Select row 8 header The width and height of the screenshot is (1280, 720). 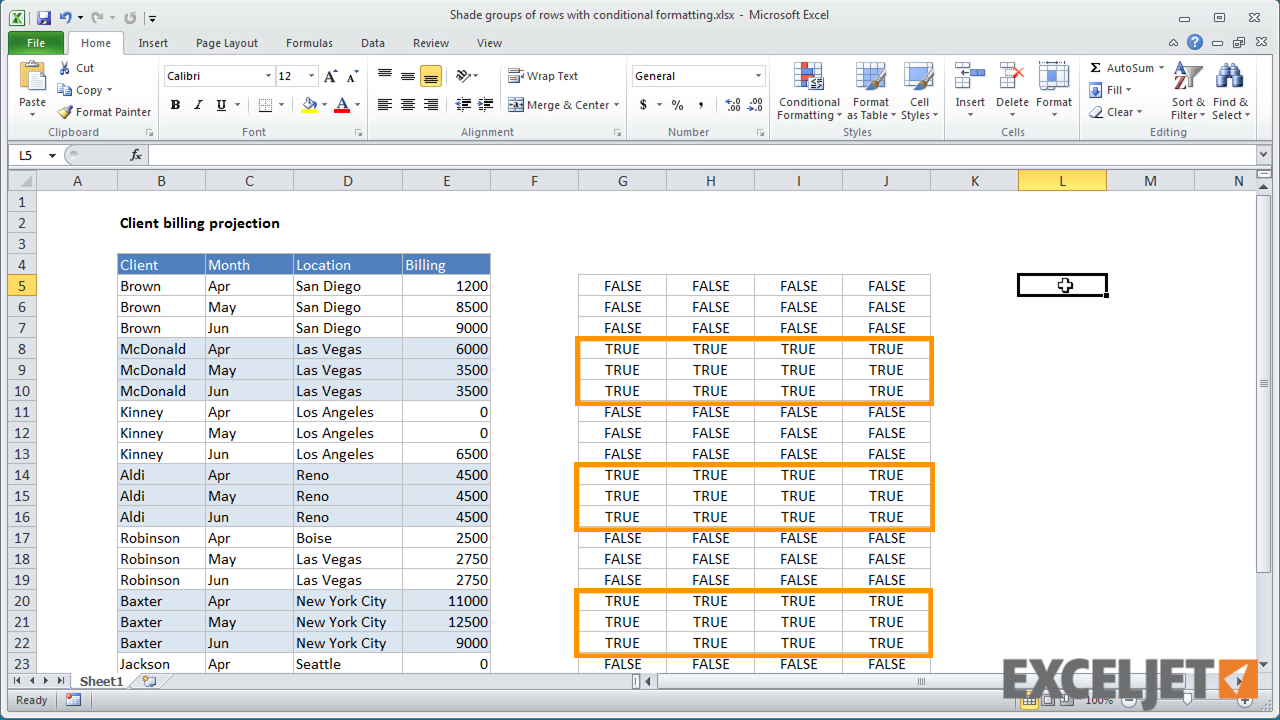(21, 349)
